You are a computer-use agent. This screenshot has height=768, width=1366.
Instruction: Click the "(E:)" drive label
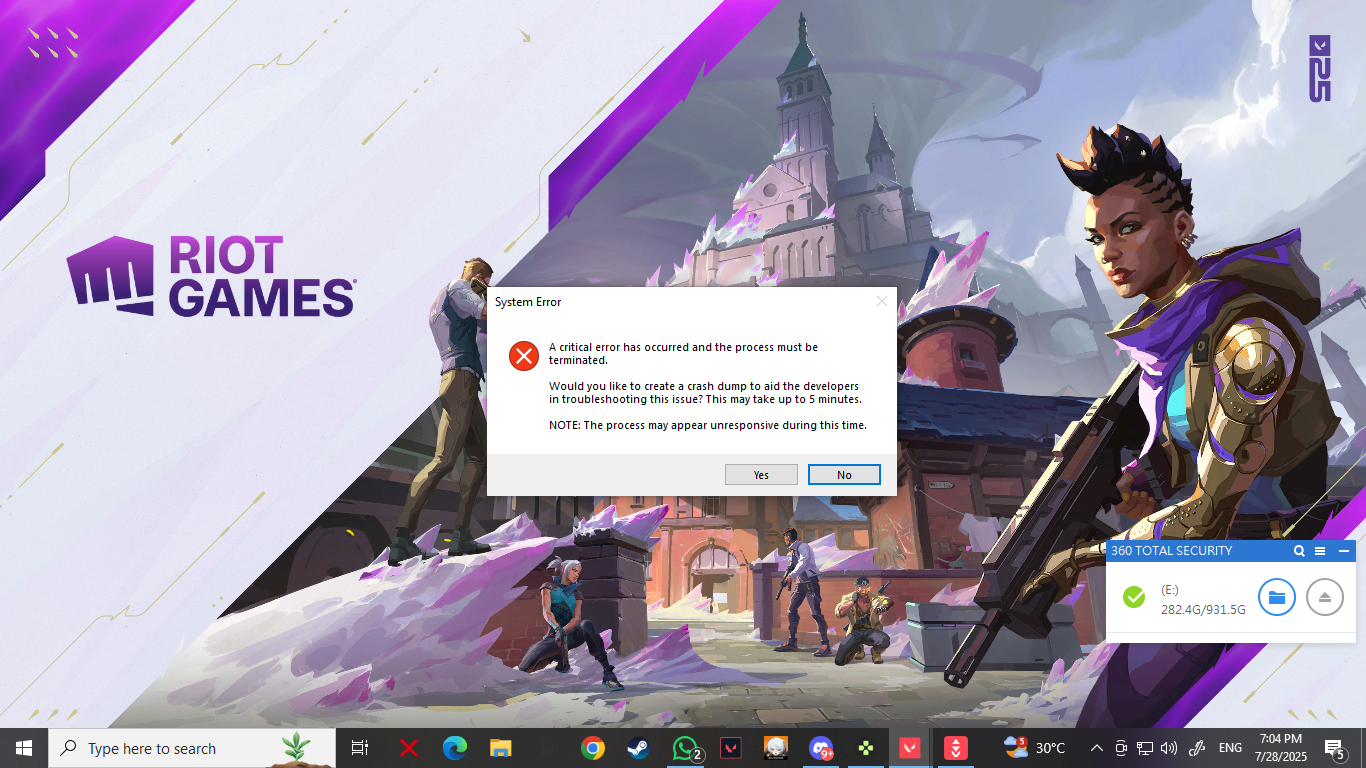pos(1170,590)
